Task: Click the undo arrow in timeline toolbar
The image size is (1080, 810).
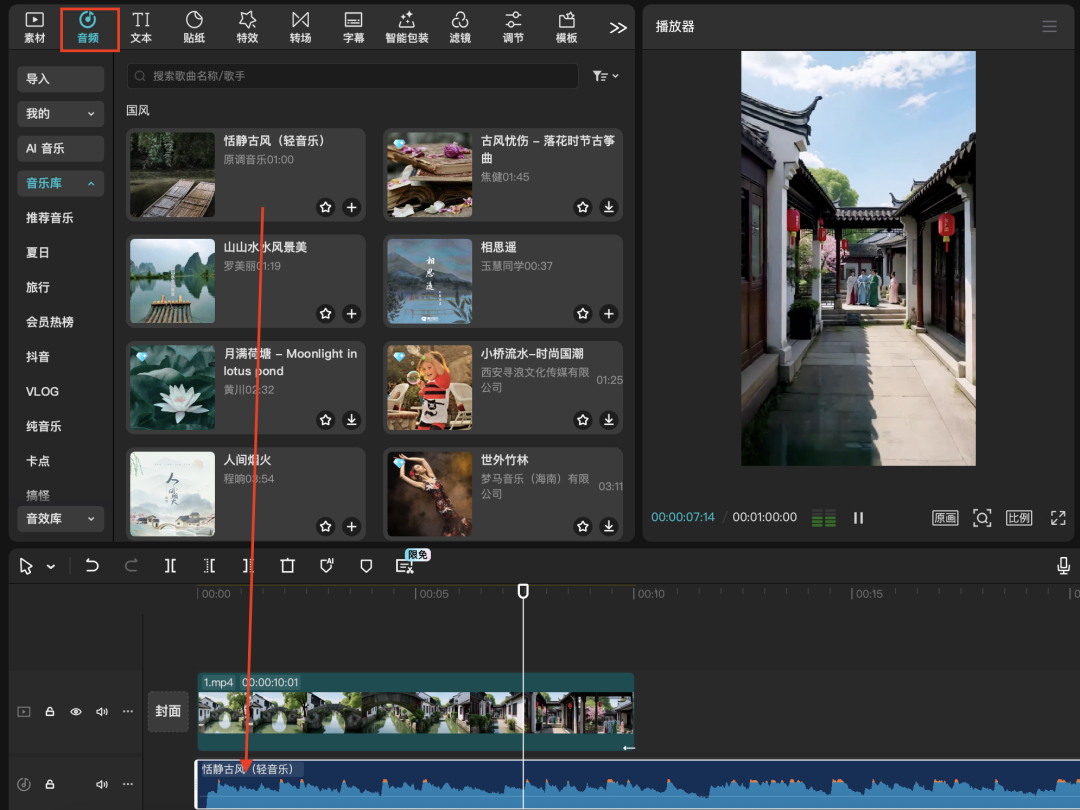Action: (x=92, y=566)
